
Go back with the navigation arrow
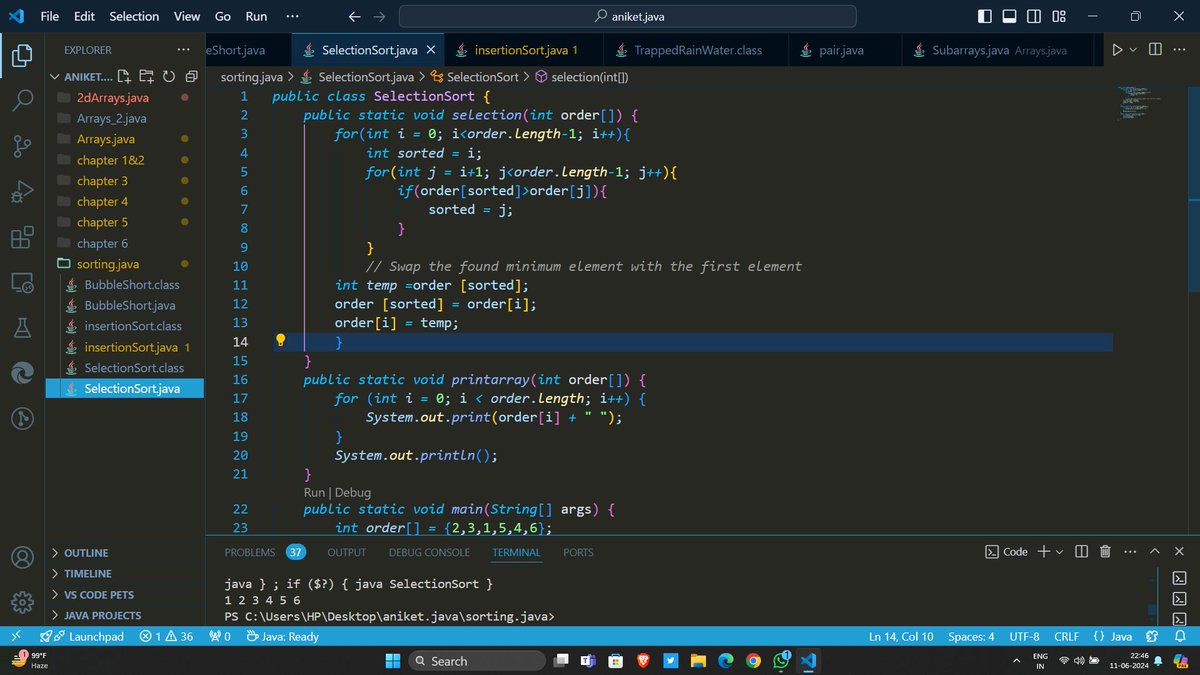coord(354,16)
